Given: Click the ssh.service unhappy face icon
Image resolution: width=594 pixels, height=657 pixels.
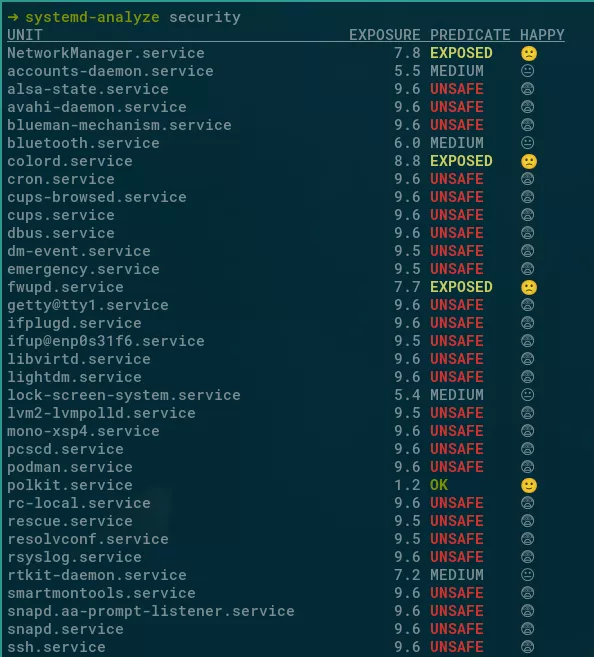Looking at the screenshot, I should [527, 647].
